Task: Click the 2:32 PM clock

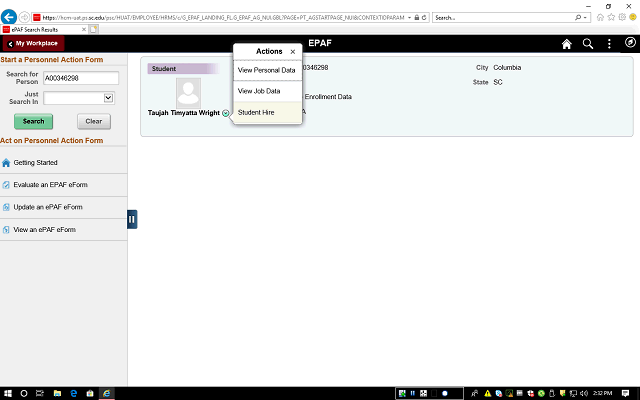Action: point(602,393)
